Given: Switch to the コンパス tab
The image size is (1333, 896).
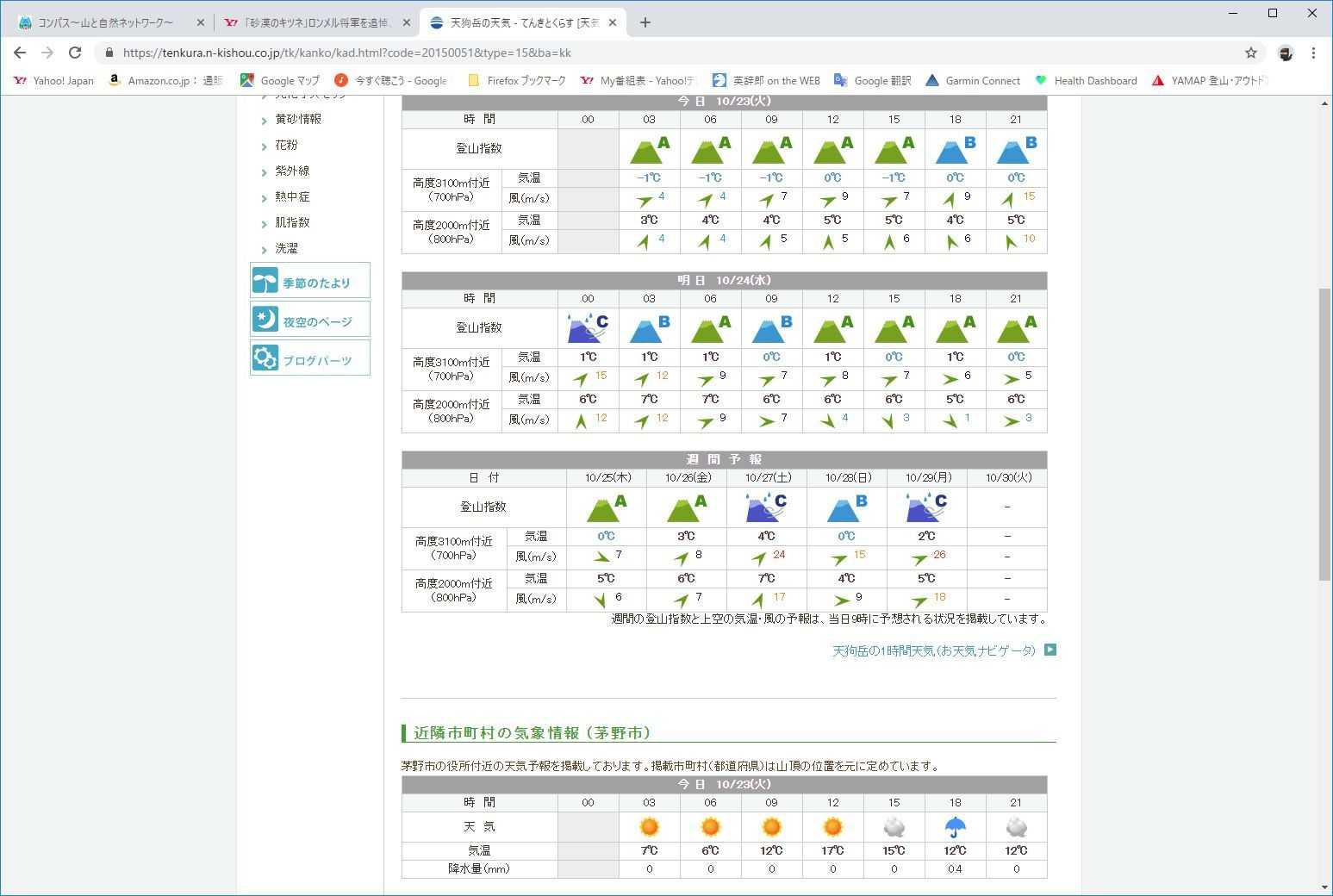Looking at the screenshot, I should point(105,22).
